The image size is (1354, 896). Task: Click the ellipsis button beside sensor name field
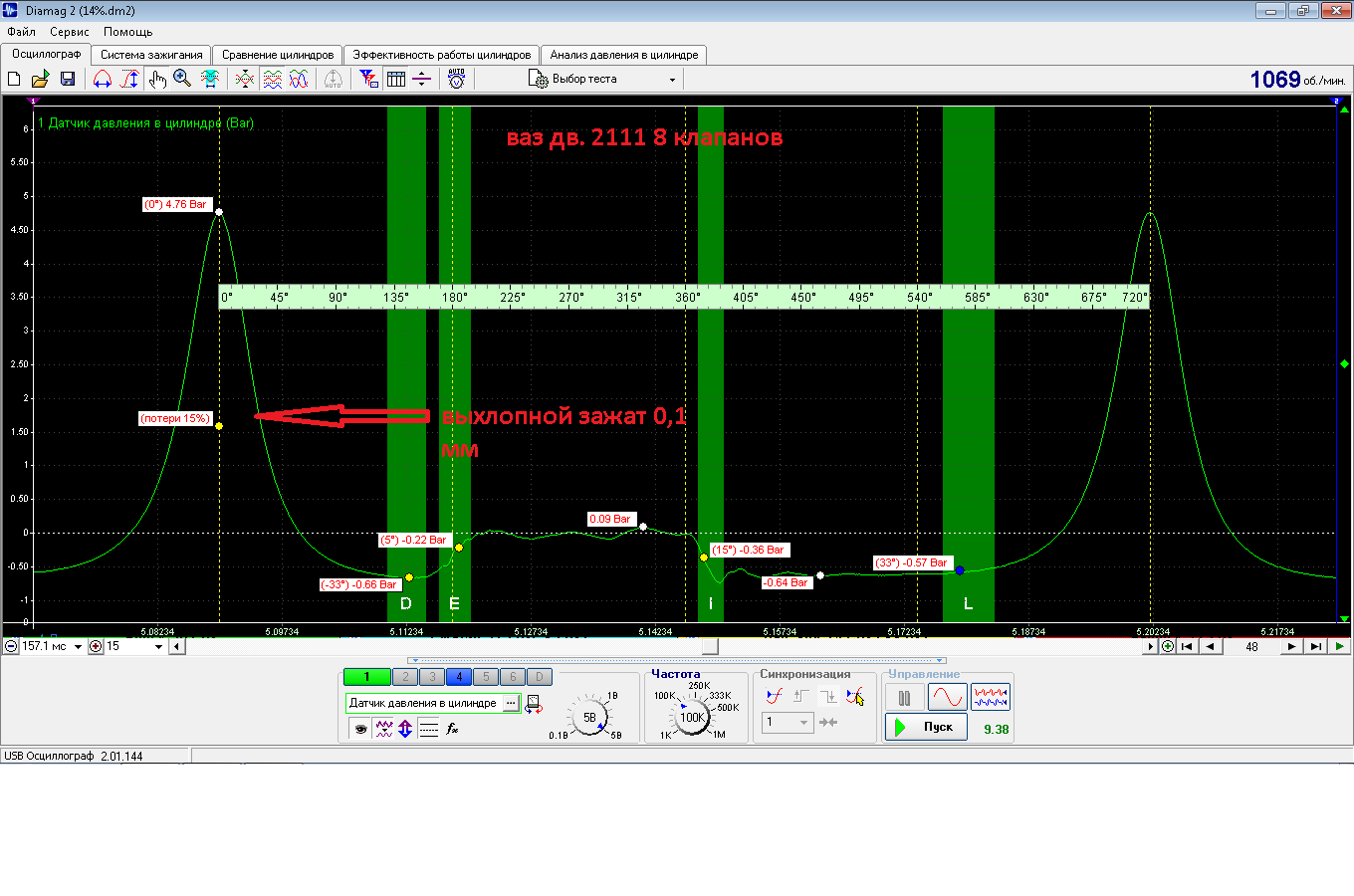(511, 703)
